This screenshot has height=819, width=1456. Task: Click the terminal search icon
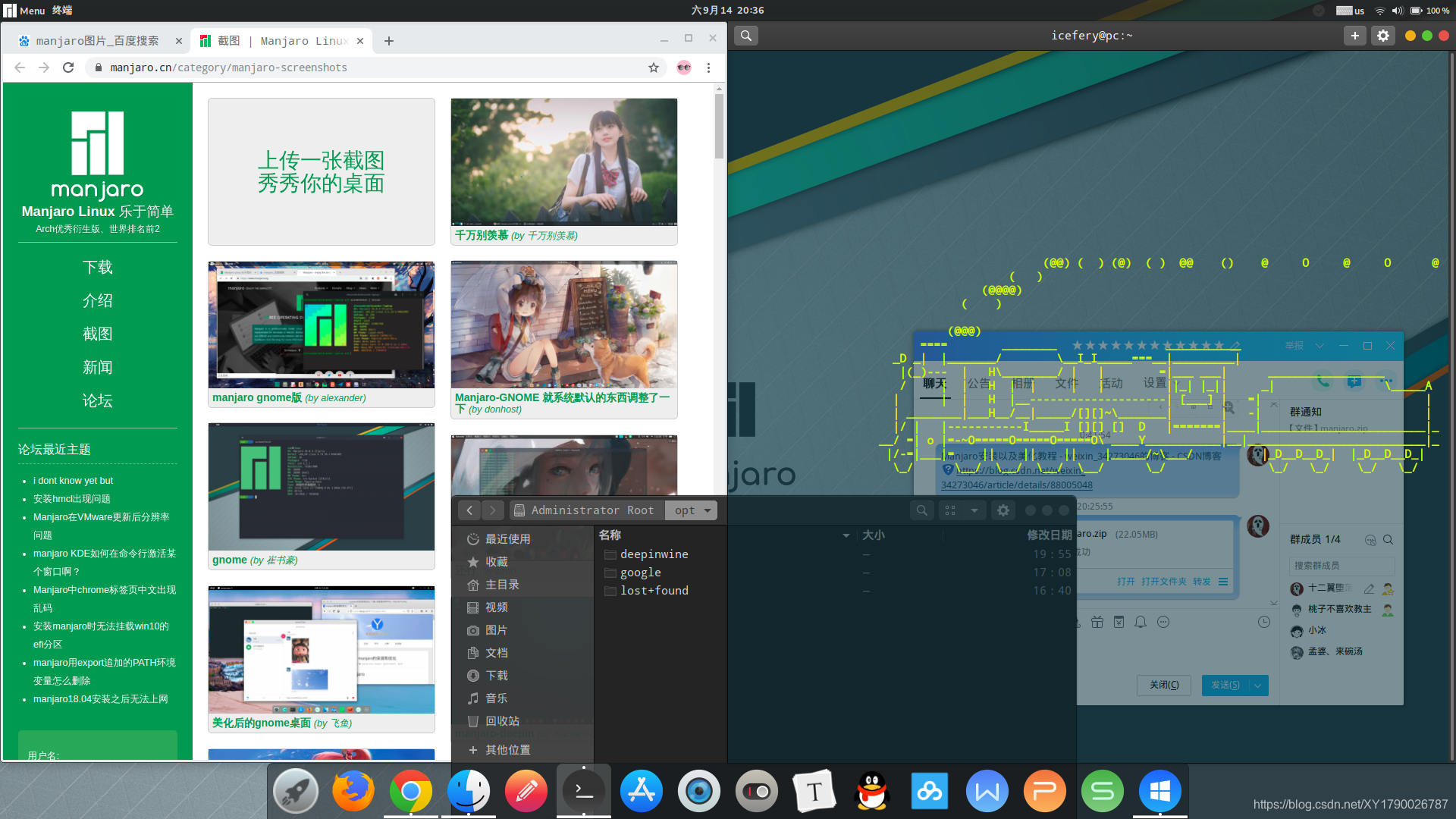[x=746, y=36]
